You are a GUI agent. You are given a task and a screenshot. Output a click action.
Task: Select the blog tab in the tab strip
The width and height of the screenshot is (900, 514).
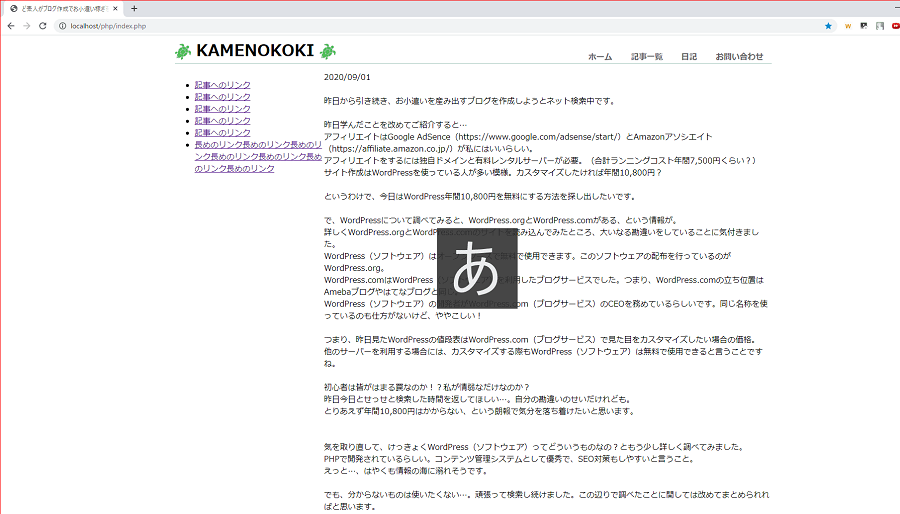[64, 9]
